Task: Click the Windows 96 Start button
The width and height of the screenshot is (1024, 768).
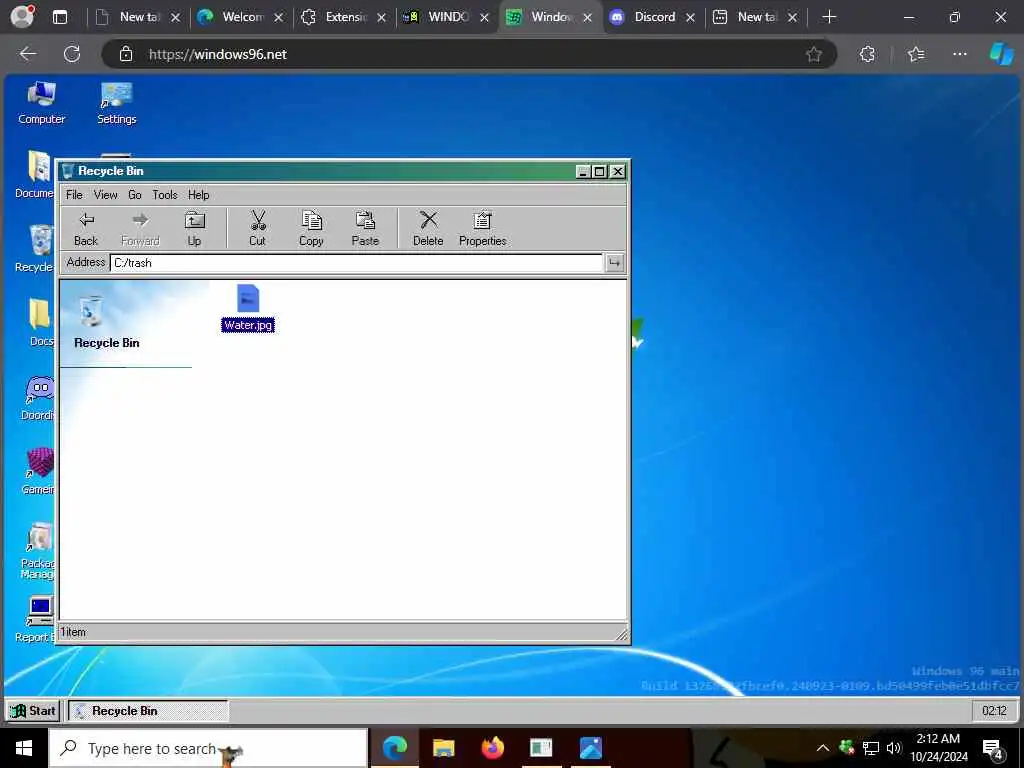Action: click(33, 711)
